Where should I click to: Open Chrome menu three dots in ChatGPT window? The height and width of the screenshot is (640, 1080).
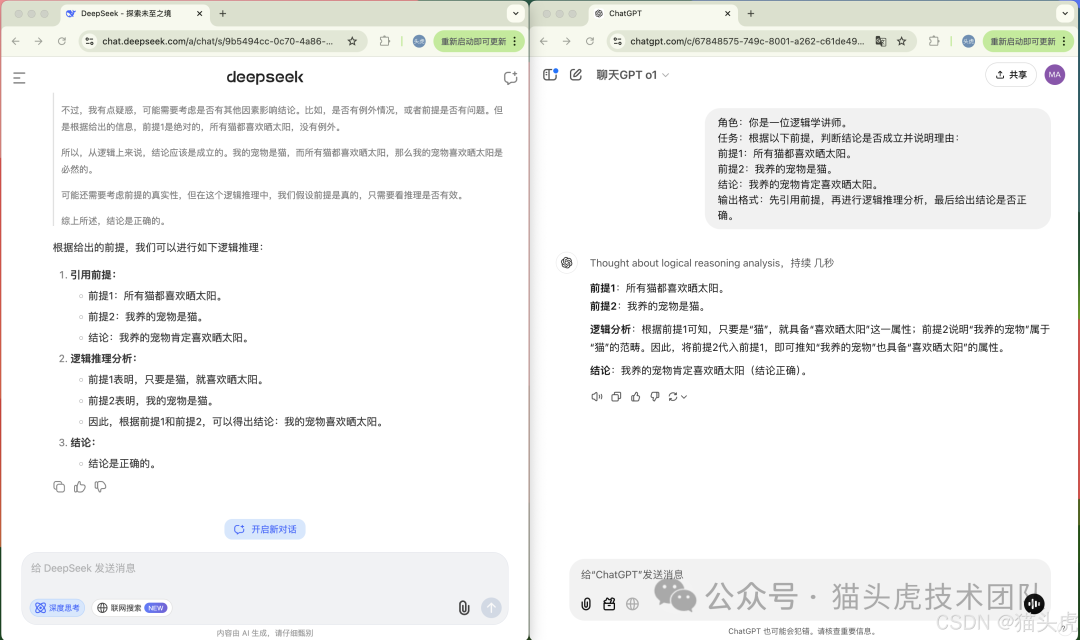pyautogui.click(x=1064, y=41)
